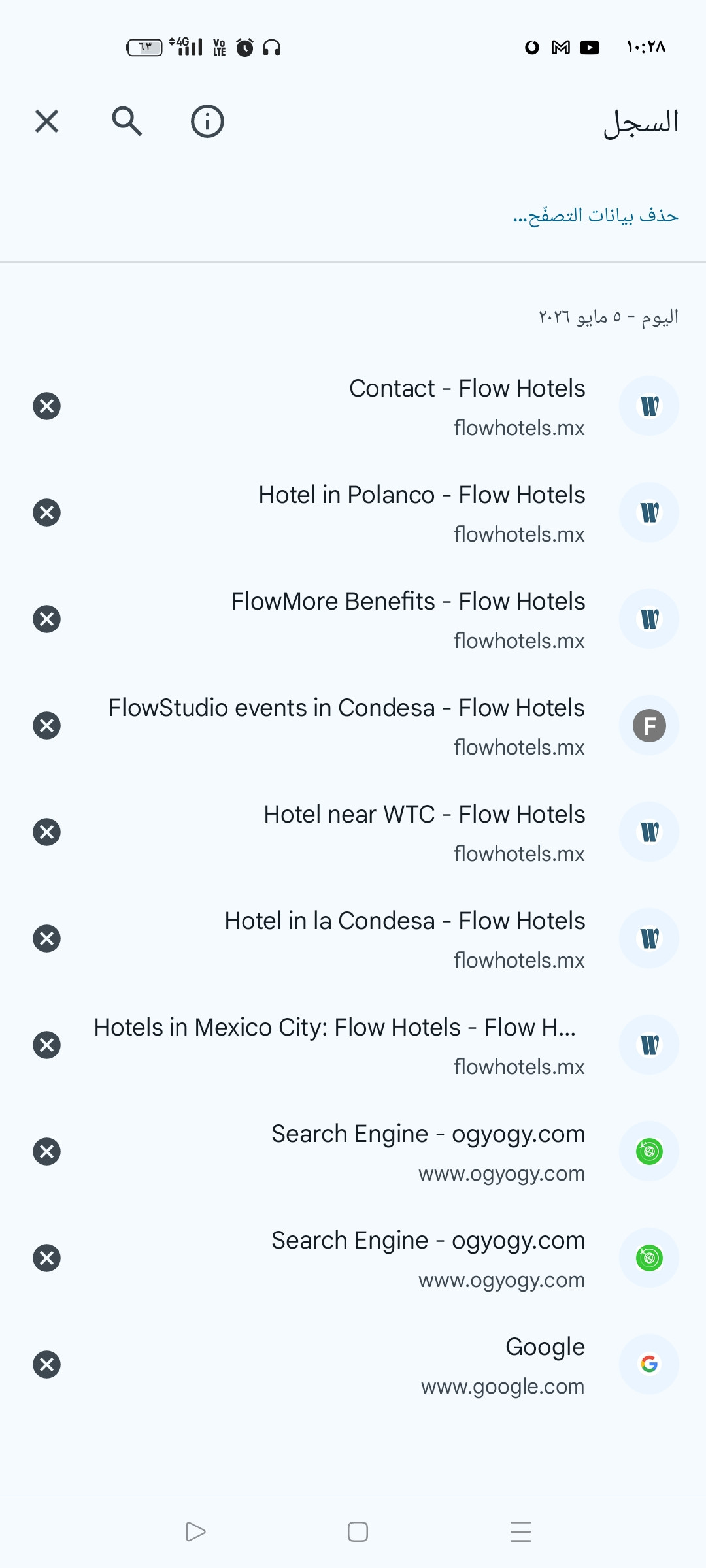Viewport: 706px width, 1568px height.
Task: Tap the Google G favicon
Action: 649,1364
